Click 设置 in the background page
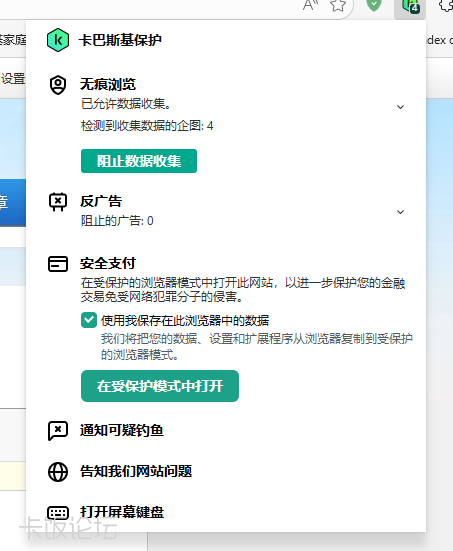 pos(13,79)
